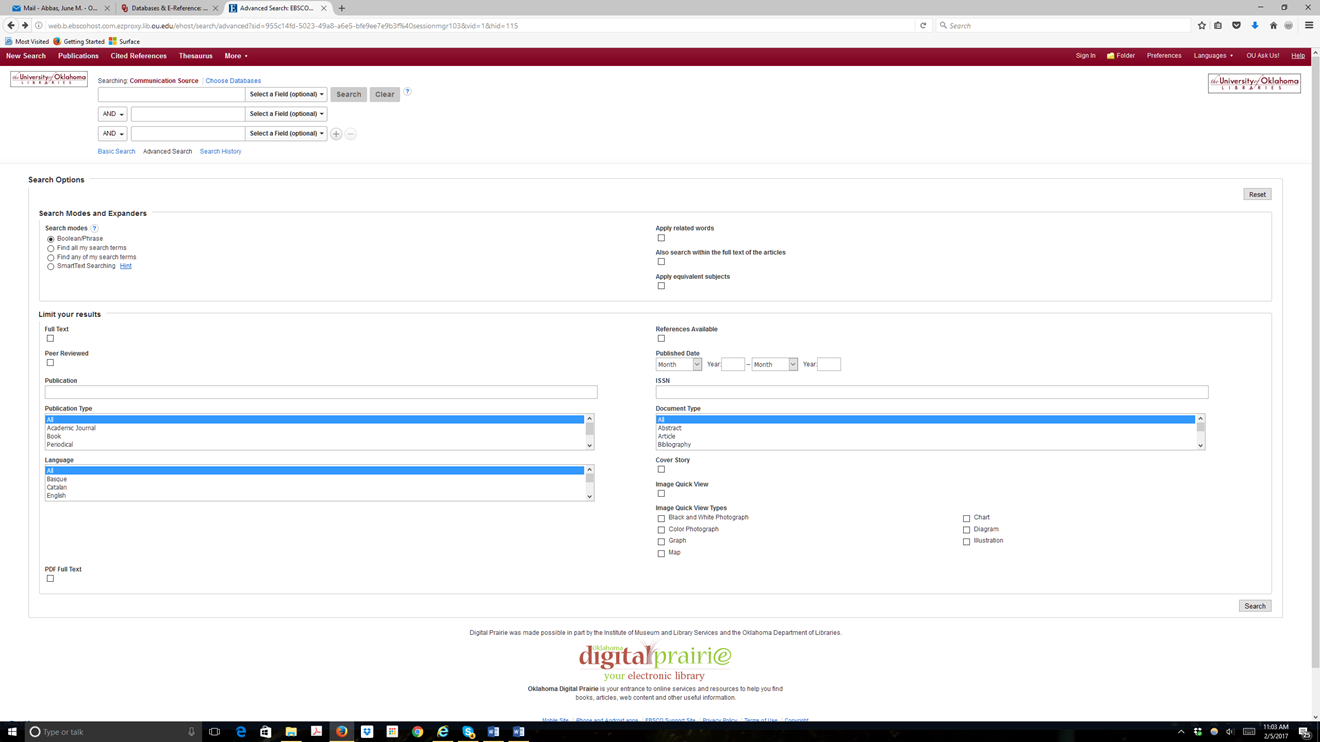Check the Peer Reviewed checkbox
1320x742 pixels.
50,363
